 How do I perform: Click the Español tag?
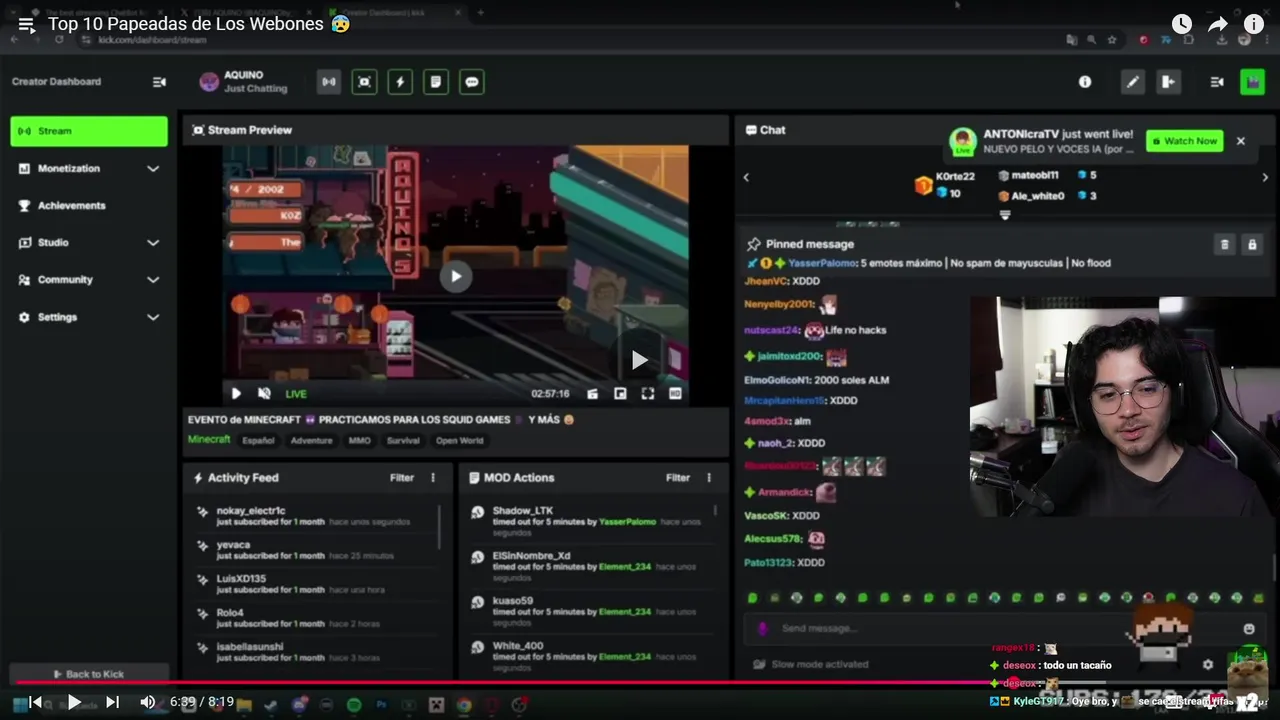coord(258,441)
